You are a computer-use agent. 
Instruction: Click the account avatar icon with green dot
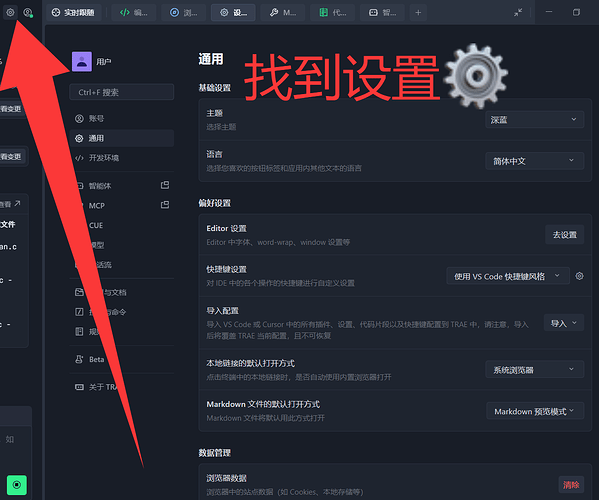28,13
